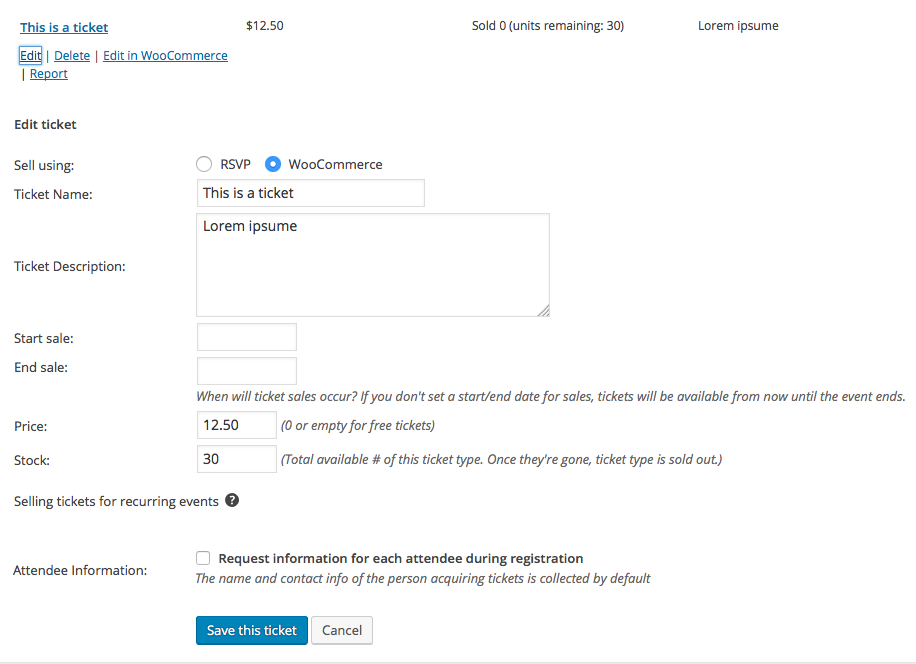The width and height of the screenshot is (916, 664).
Task: Open the 'This is a ticket' link
Action: 64,27
